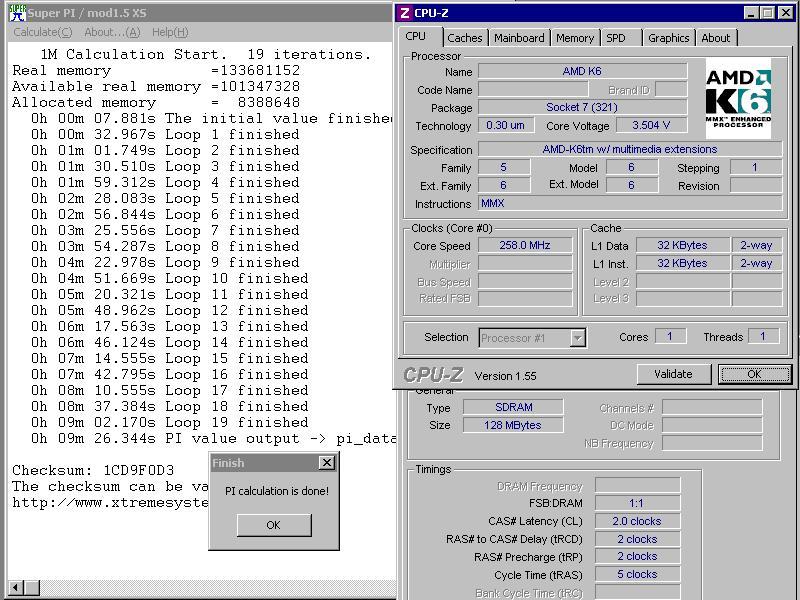Click the FSB:DRAM 1:1 value

click(x=637, y=503)
